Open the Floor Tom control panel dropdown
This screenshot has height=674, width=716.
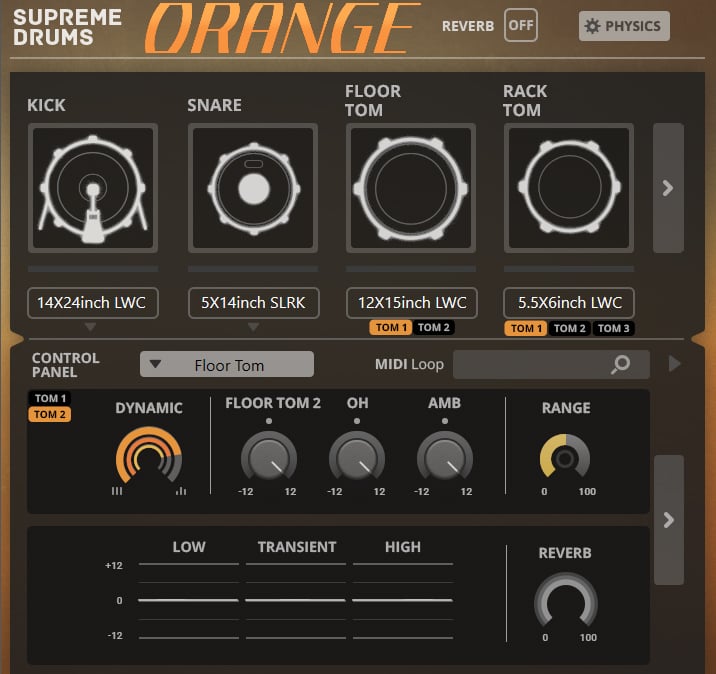[x=227, y=365]
